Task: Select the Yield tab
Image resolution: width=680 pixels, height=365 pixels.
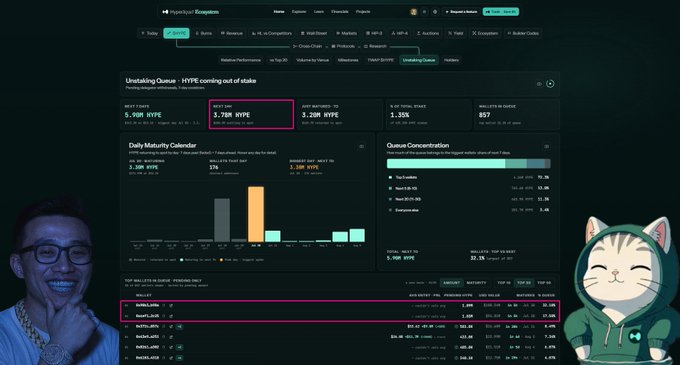Action: pyautogui.click(x=455, y=33)
